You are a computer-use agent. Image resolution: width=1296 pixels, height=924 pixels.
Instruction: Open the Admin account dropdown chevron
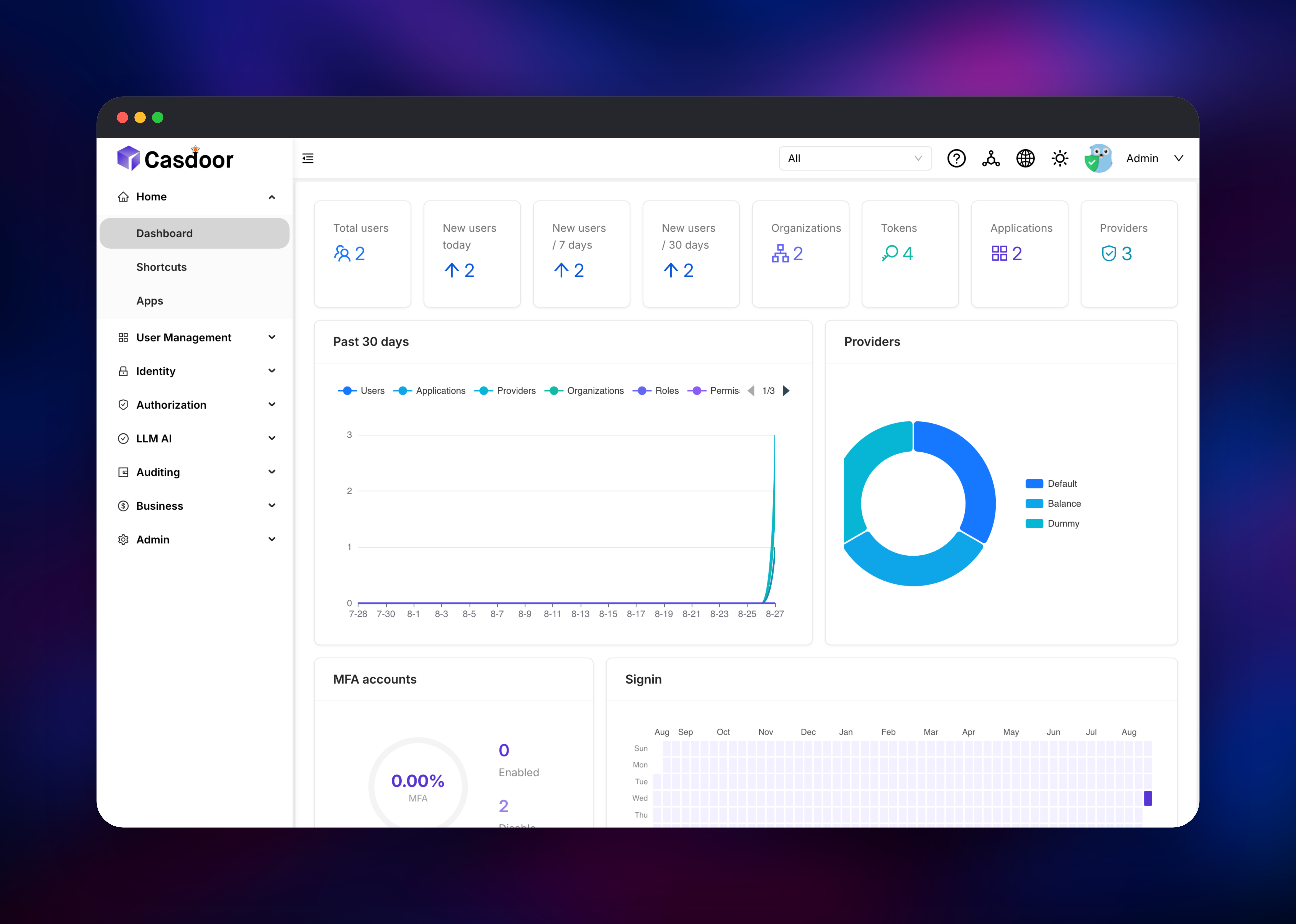(x=1179, y=158)
